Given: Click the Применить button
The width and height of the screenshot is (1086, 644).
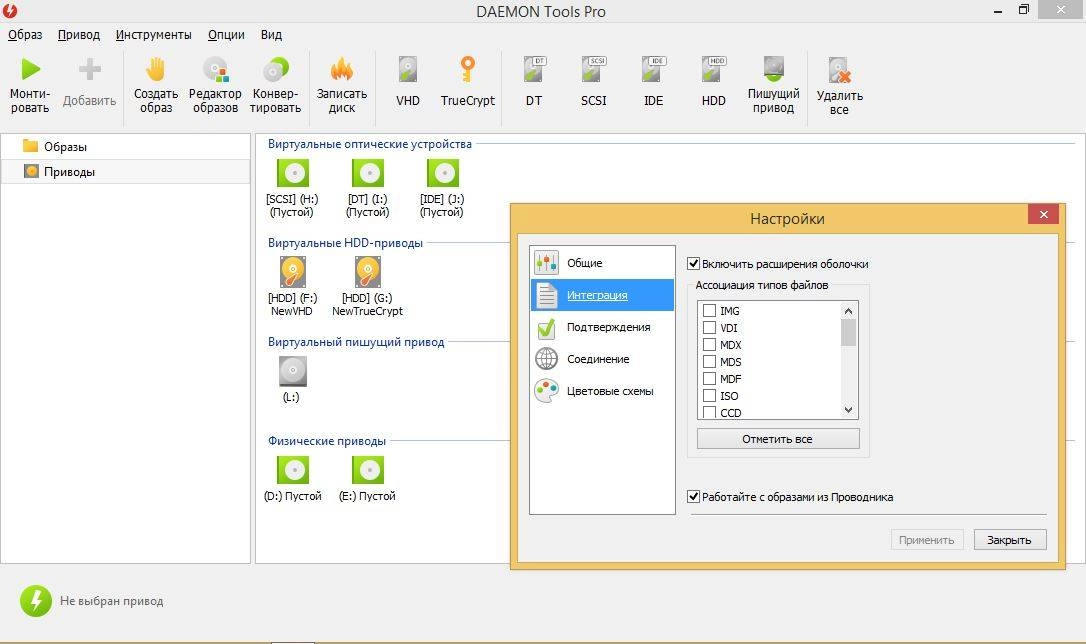Looking at the screenshot, I should click(927, 540).
